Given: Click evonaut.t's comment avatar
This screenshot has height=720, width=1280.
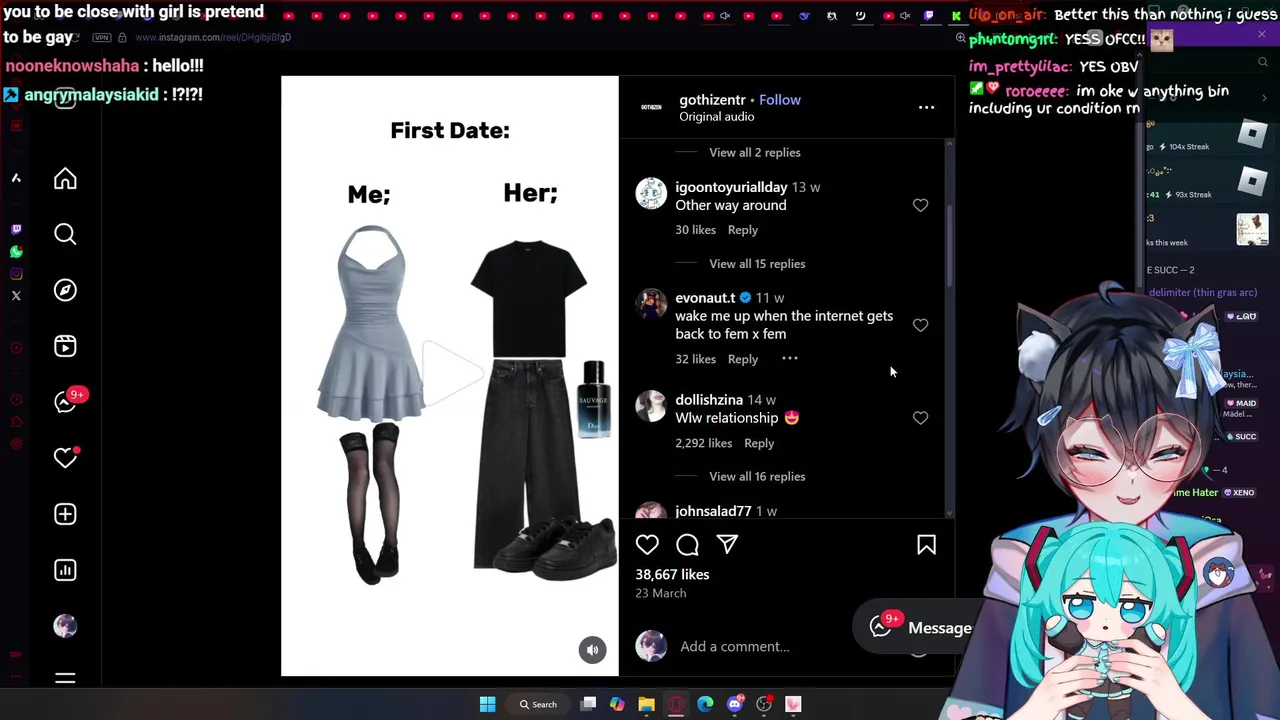Looking at the screenshot, I should 651,304.
